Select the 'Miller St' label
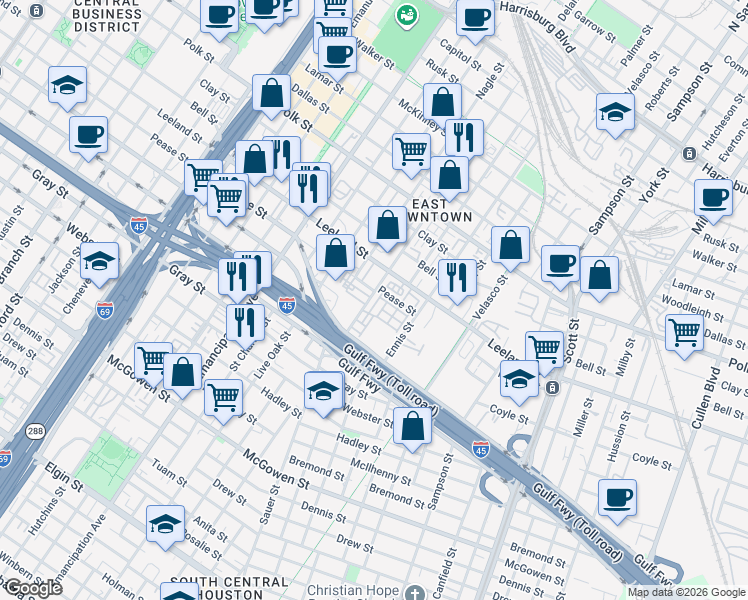 [x=583, y=417]
